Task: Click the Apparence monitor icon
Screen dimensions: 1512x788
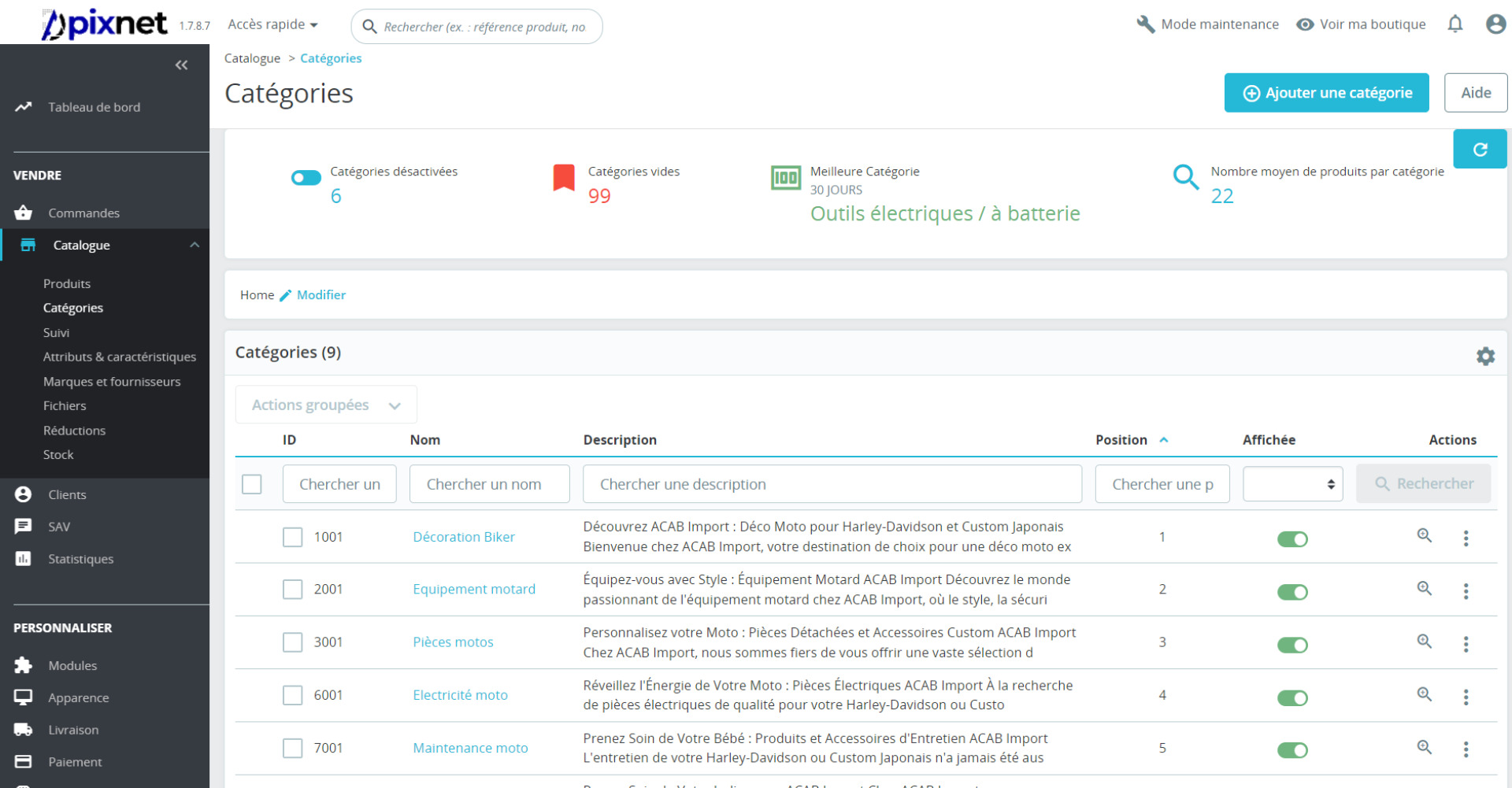Action: click(x=24, y=697)
